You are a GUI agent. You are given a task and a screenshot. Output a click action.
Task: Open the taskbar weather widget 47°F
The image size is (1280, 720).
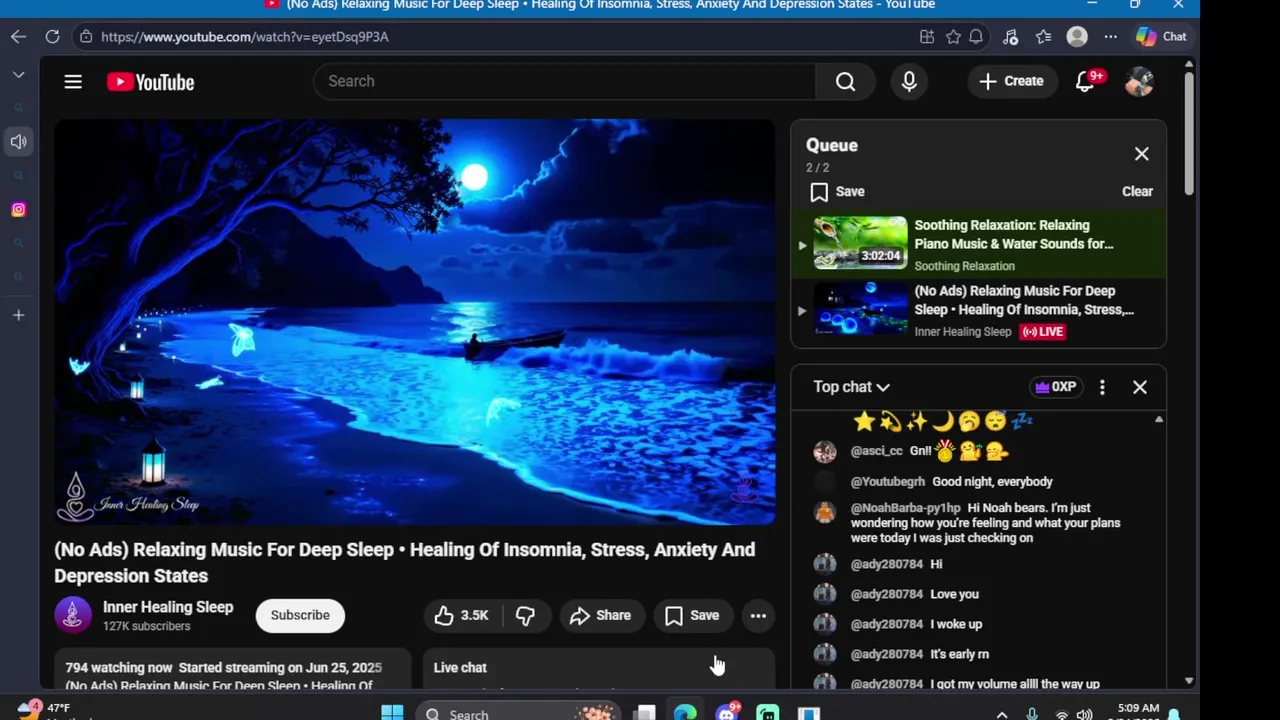point(45,711)
